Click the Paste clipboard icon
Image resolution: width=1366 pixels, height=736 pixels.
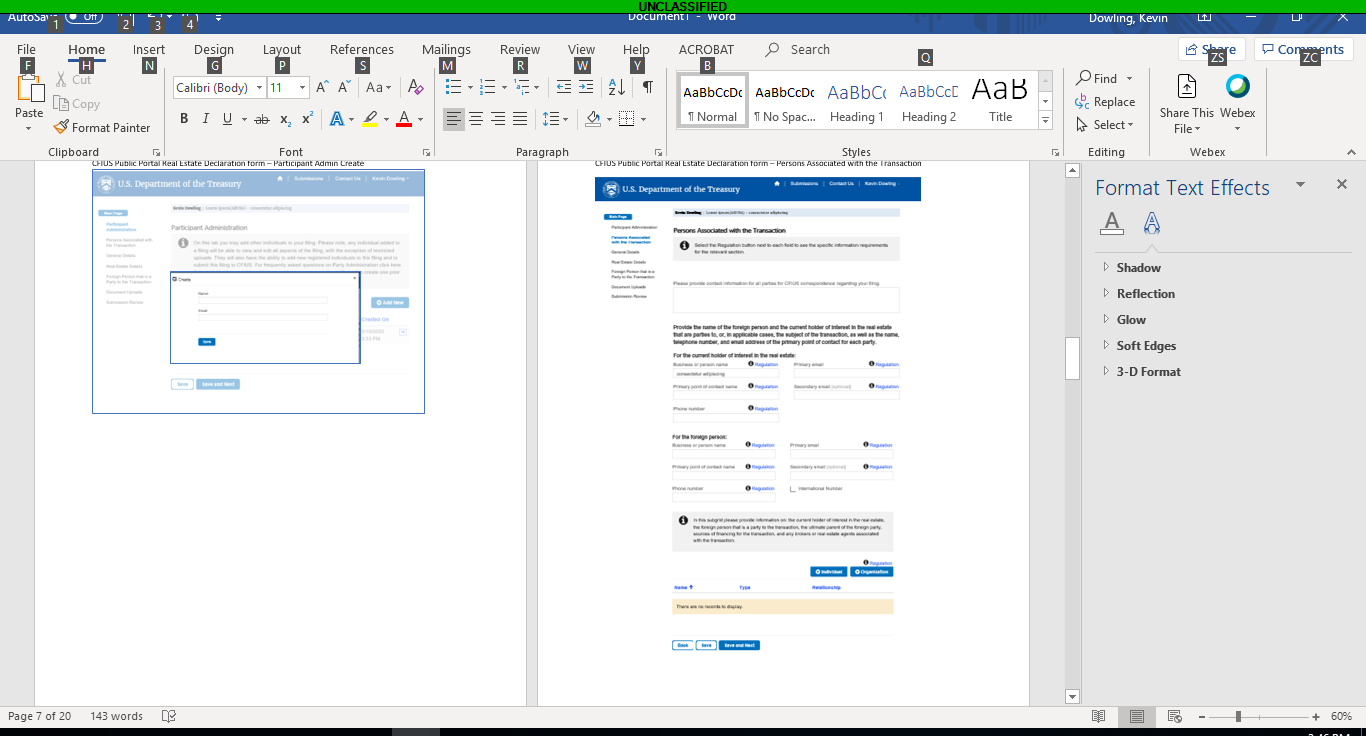tap(29, 88)
